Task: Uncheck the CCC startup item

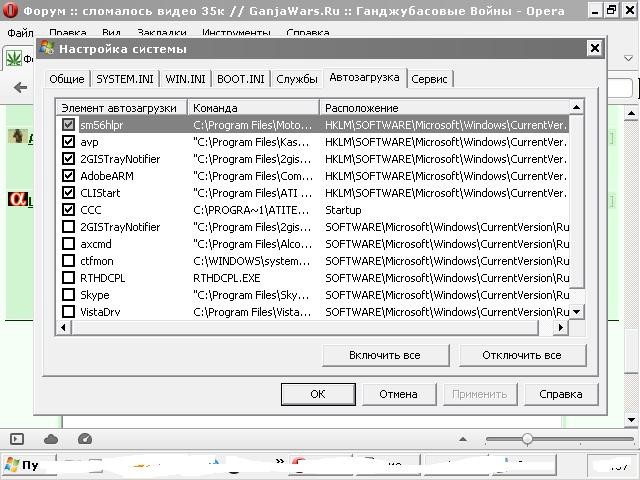Action: [68, 210]
